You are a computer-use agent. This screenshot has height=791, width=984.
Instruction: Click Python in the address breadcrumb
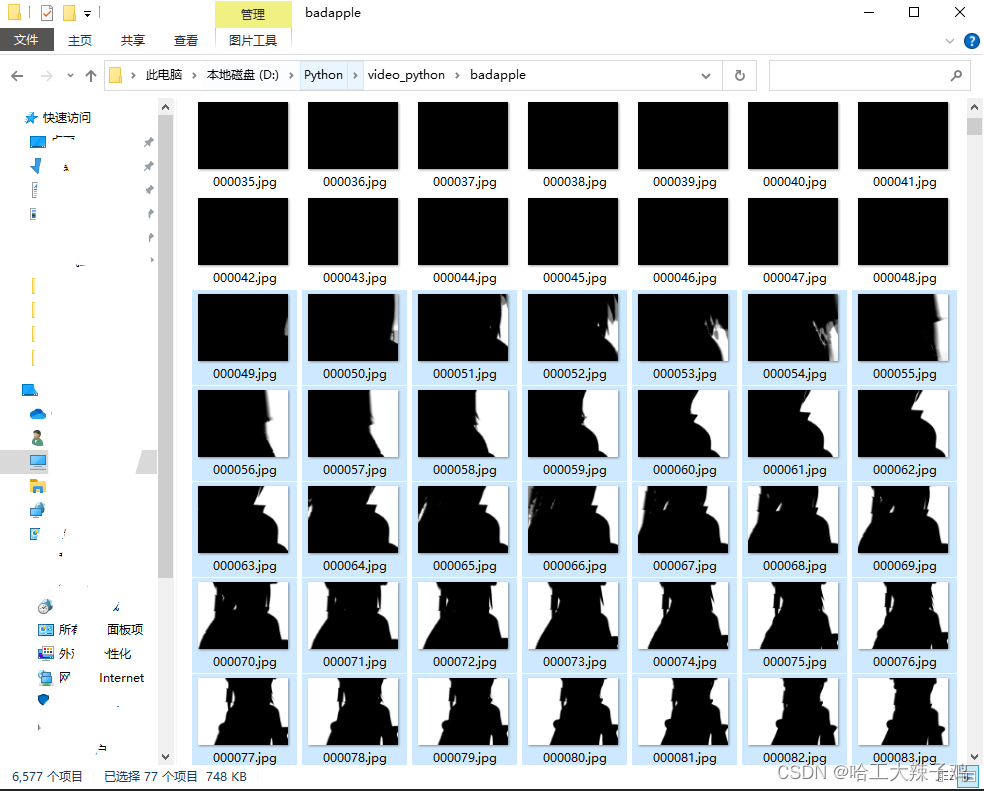(323, 75)
